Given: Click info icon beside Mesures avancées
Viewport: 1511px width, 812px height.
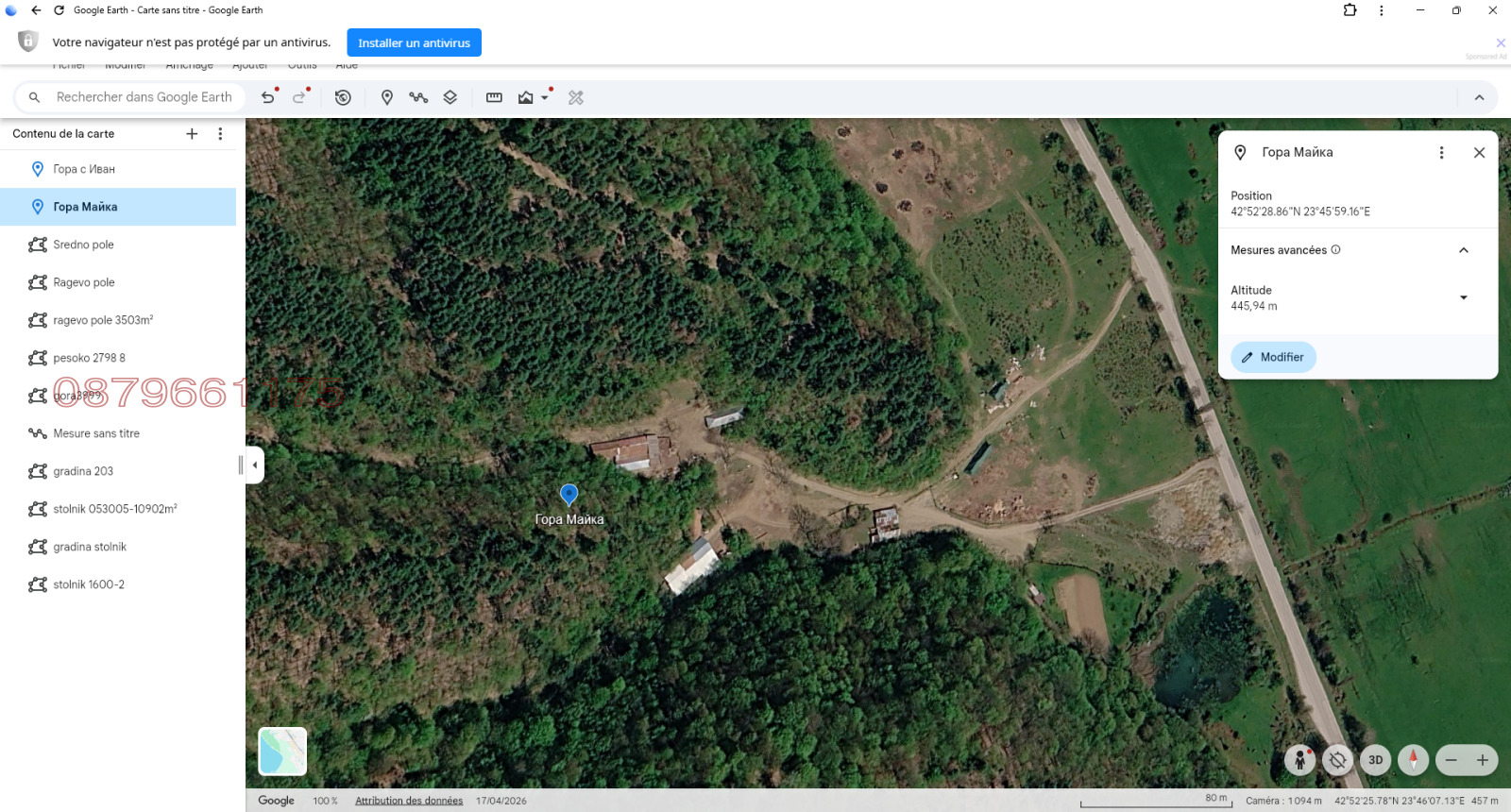Looking at the screenshot, I should [1335, 250].
